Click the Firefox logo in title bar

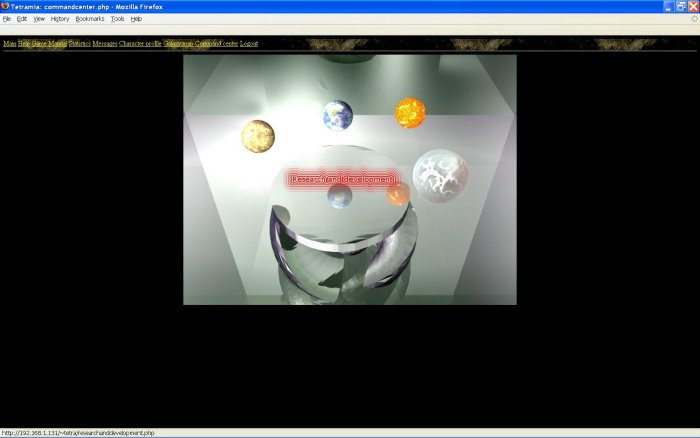(6, 6)
